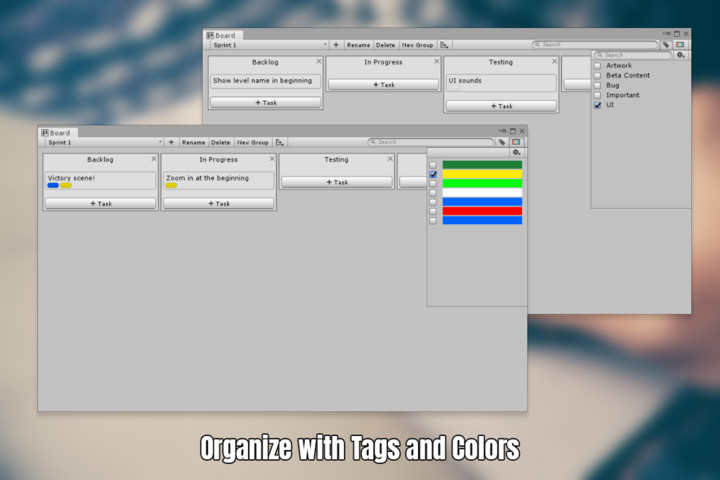The height and width of the screenshot is (480, 720).
Task: Click Rename in front window toolbar
Action: (x=194, y=142)
